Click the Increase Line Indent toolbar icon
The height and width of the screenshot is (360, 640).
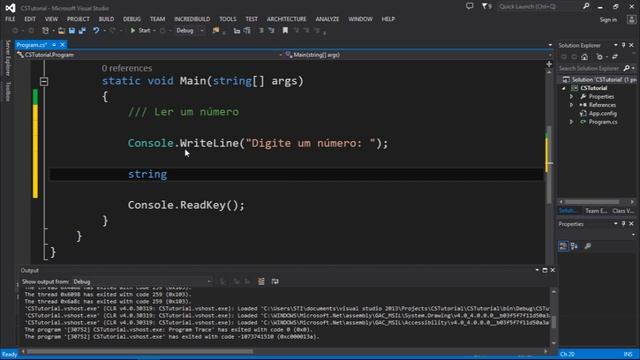pyautogui.click(x=247, y=31)
